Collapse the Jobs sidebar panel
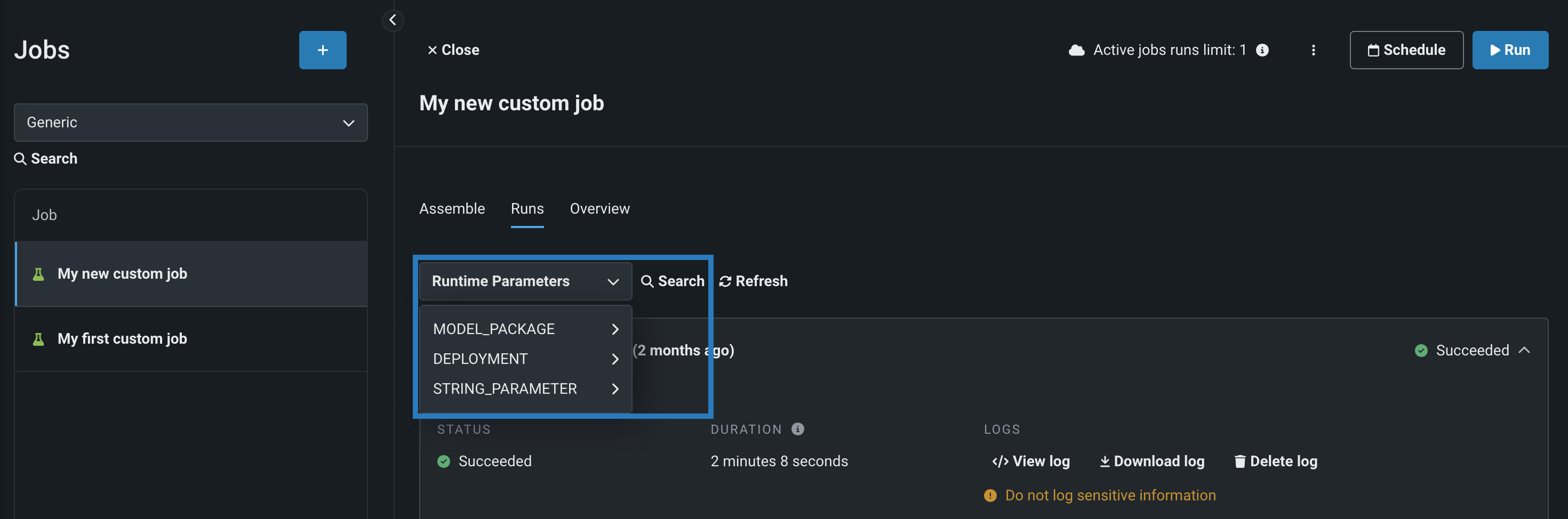Viewport: 1568px width, 519px height. pyautogui.click(x=393, y=20)
